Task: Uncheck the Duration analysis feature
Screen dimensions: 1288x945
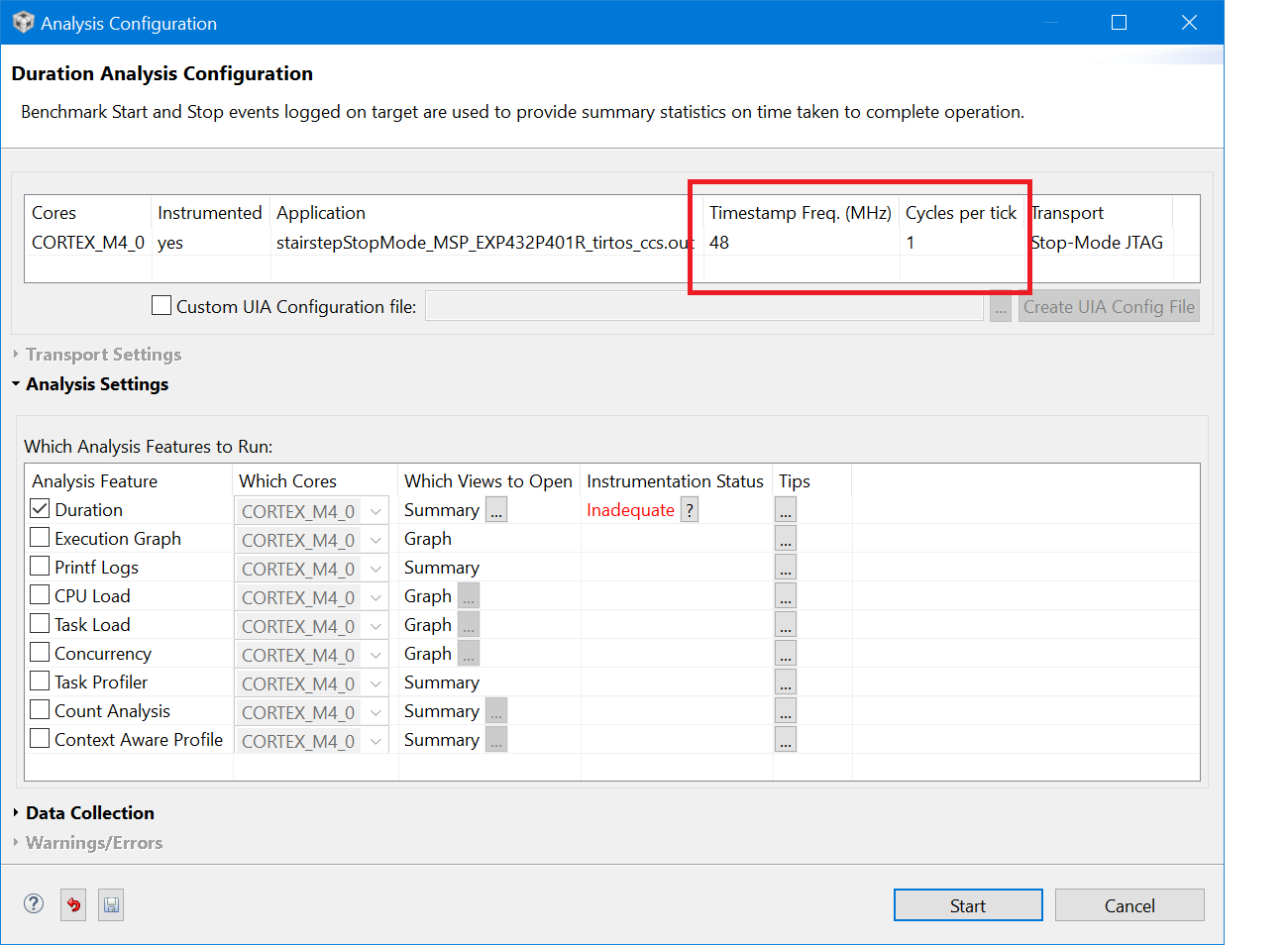Action: [41, 509]
